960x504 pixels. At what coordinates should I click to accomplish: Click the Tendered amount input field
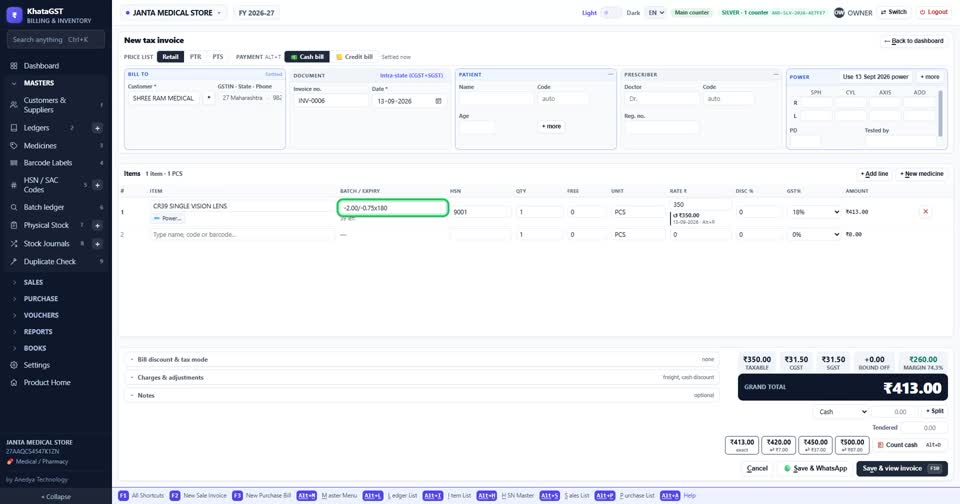point(924,428)
